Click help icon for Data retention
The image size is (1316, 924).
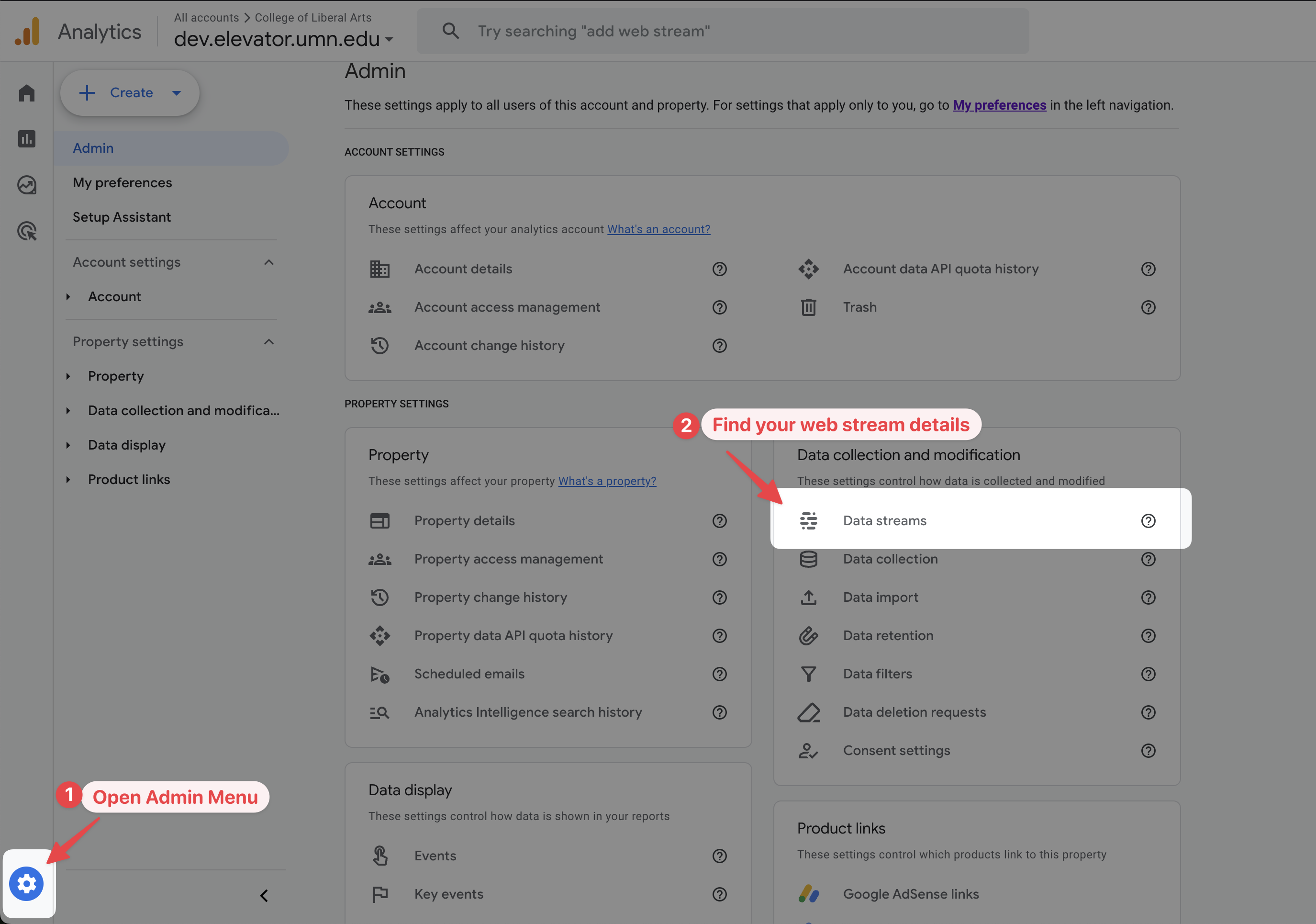pos(1148,635)
